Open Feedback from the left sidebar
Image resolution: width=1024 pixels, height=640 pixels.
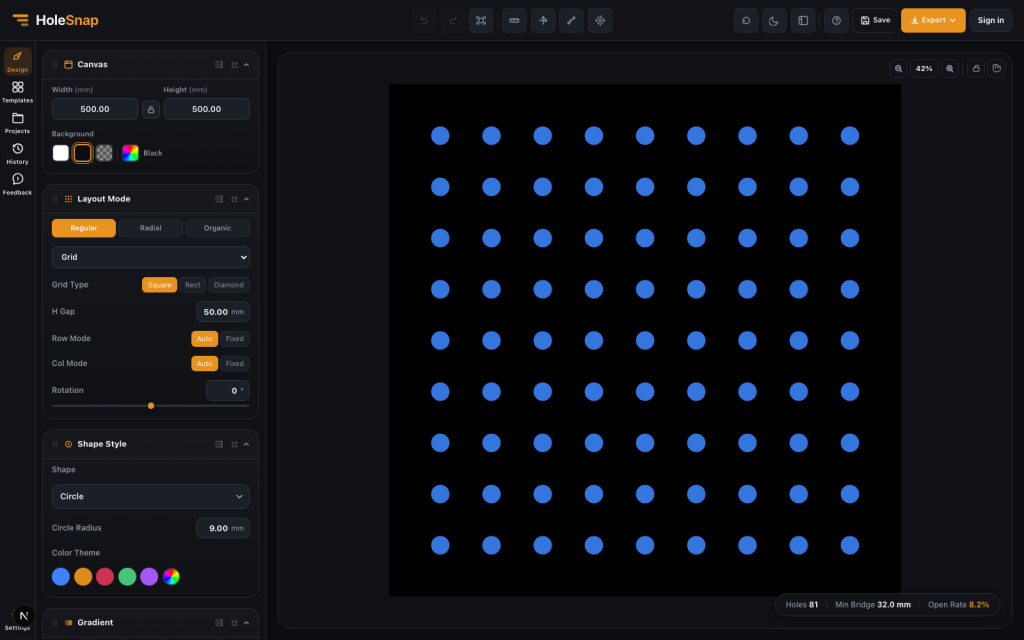[18, 184]
